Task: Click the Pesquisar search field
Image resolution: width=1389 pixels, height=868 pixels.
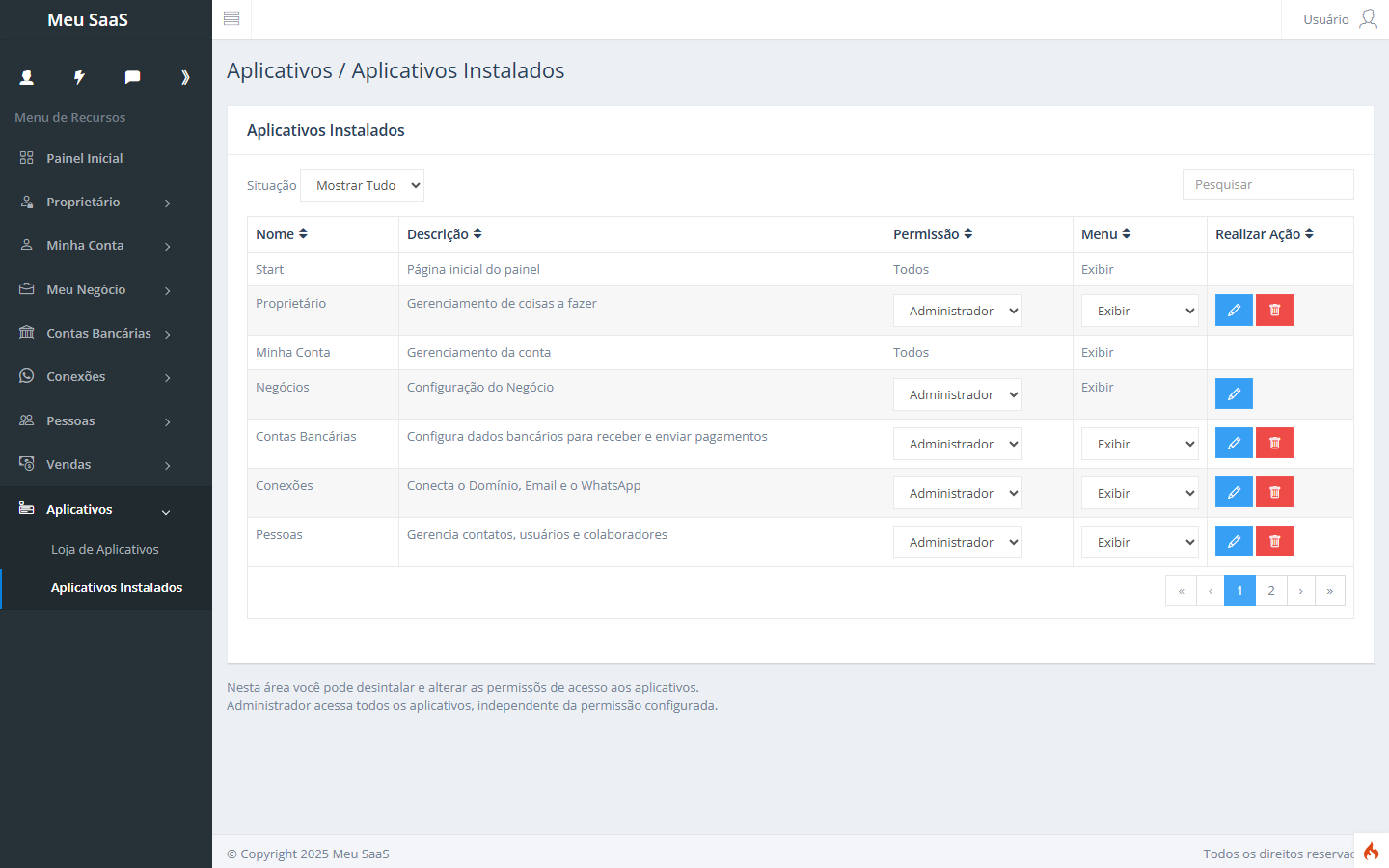Action: (x=1267, y=184)
